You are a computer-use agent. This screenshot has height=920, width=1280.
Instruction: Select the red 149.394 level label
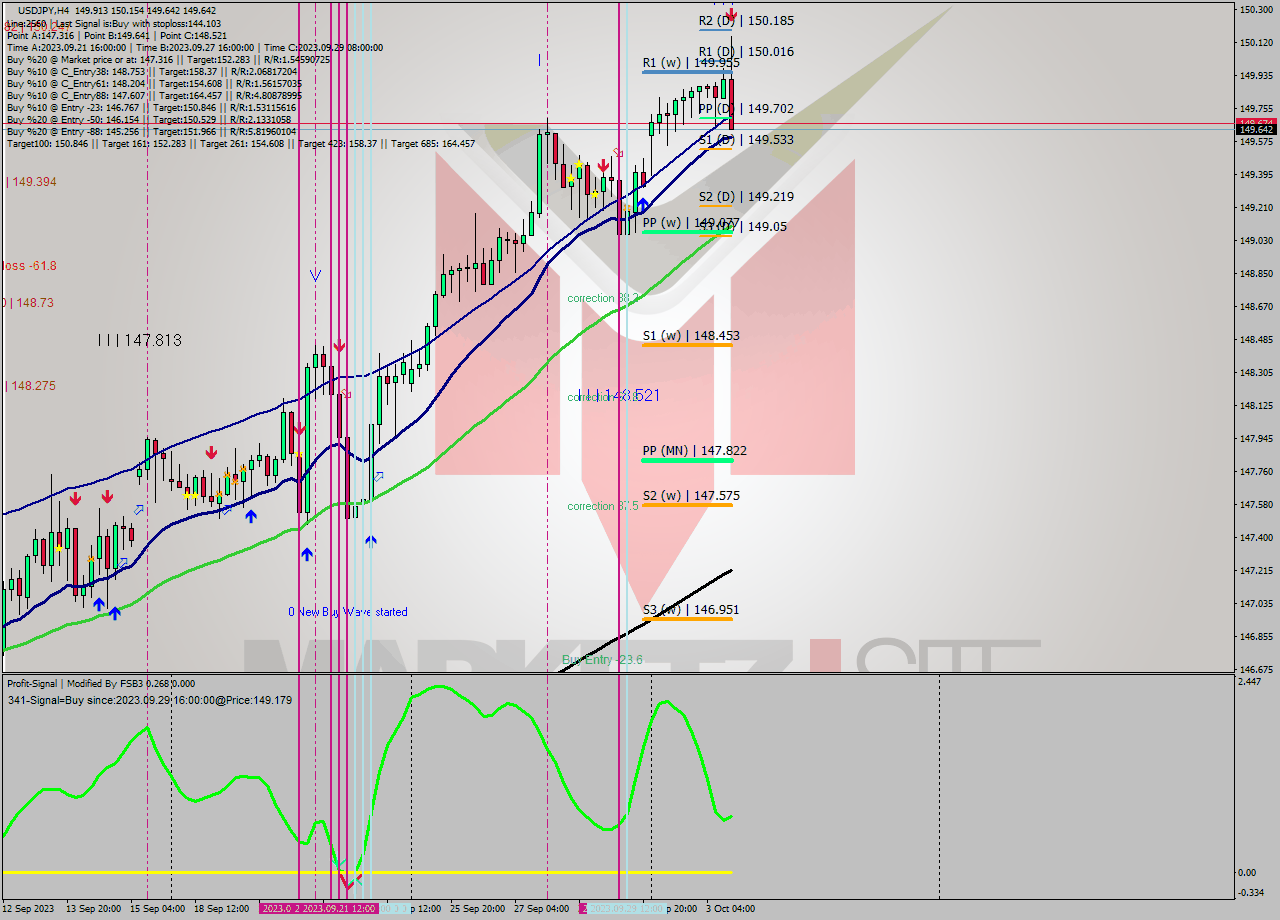coord(31,182)
